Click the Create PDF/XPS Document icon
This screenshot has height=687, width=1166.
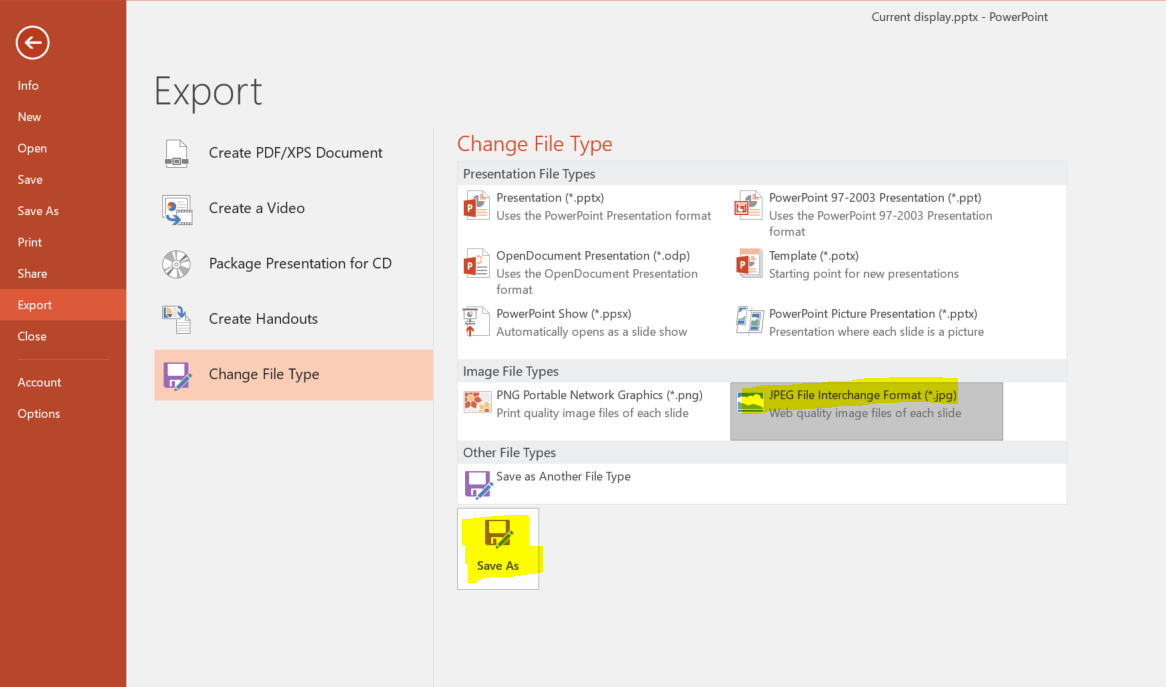tap(176, 153)
